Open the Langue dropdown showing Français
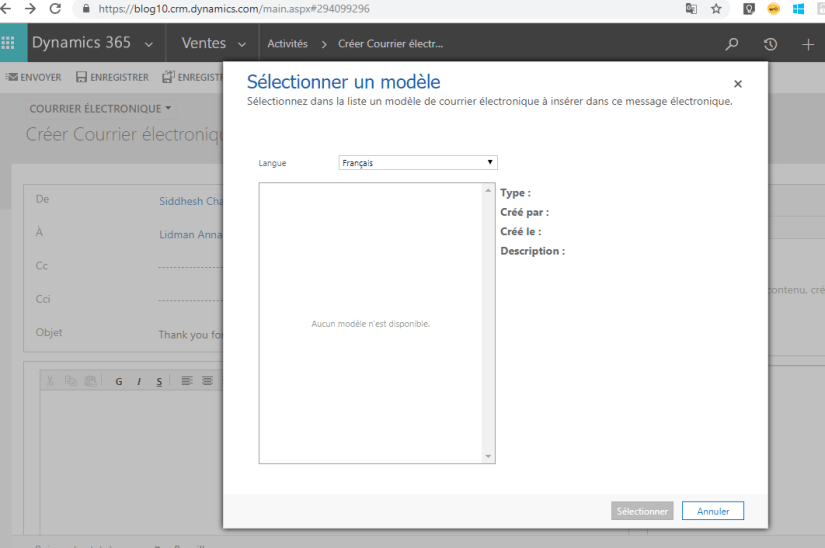825x548 pixels. [418, 162]
